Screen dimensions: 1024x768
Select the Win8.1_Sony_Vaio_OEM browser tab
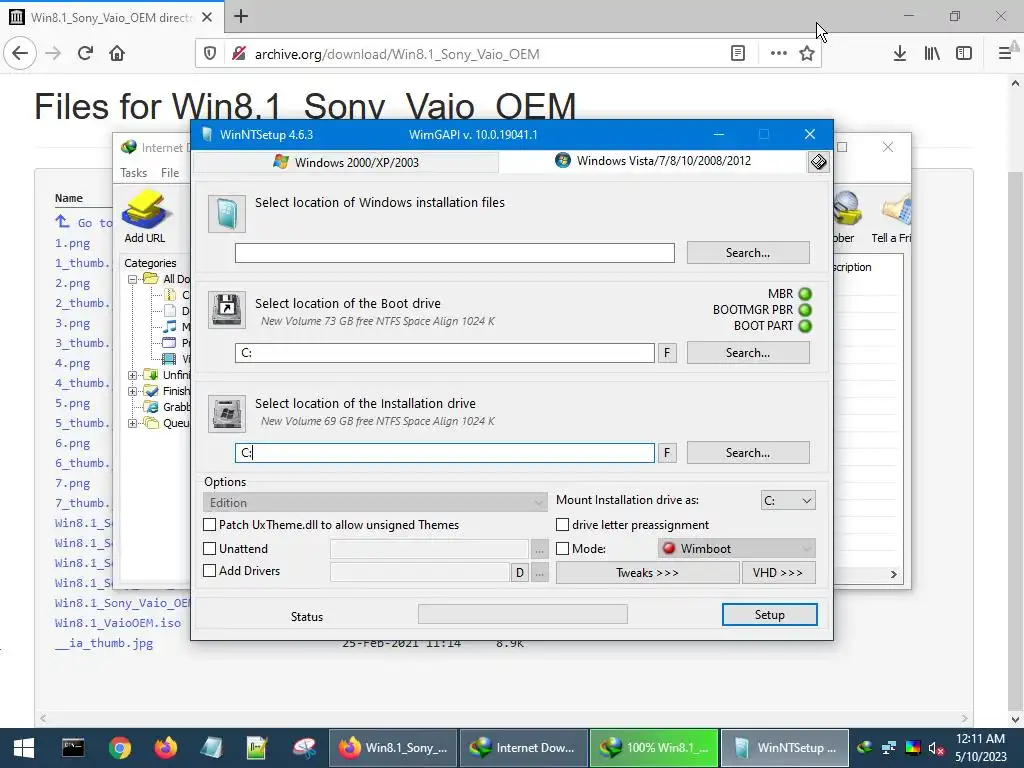pyautogui.click(x=111, y=17)
